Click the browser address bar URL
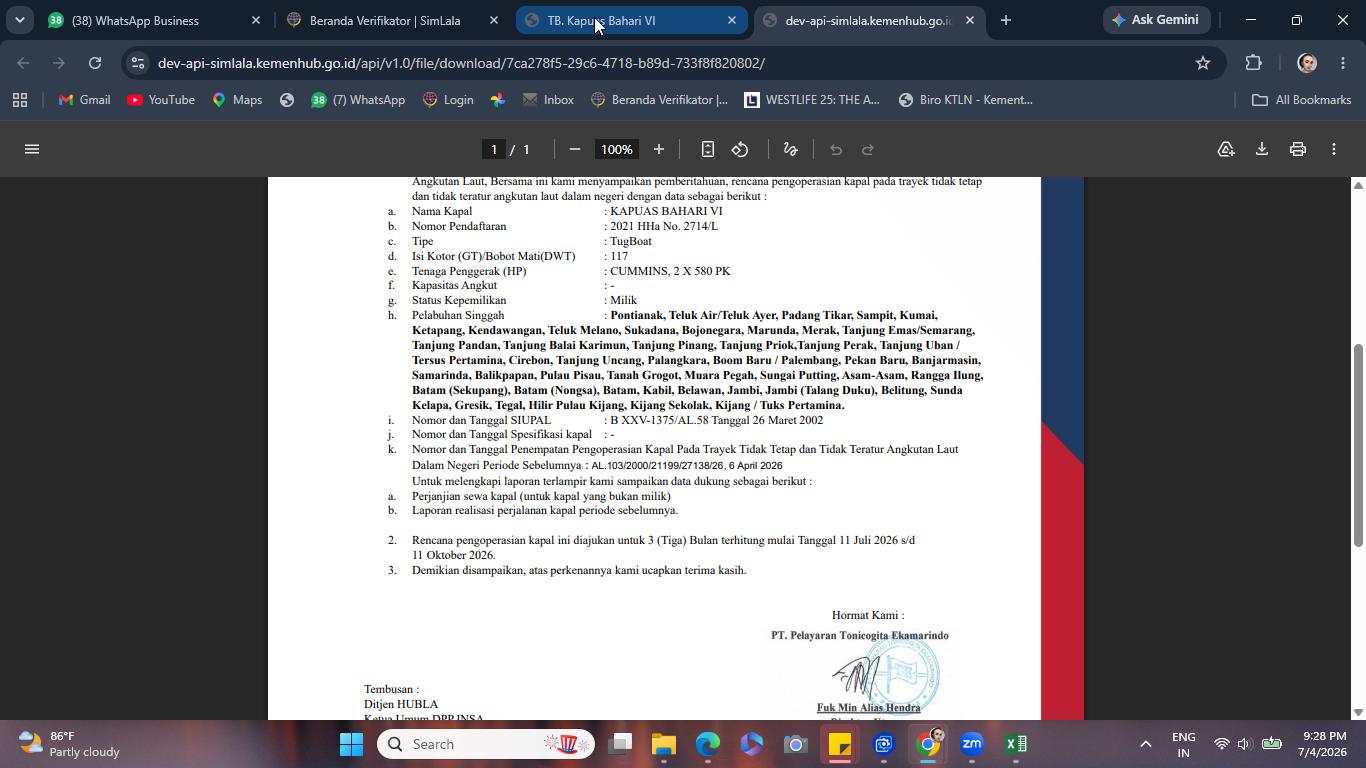1366x768 pixels. 461,63
